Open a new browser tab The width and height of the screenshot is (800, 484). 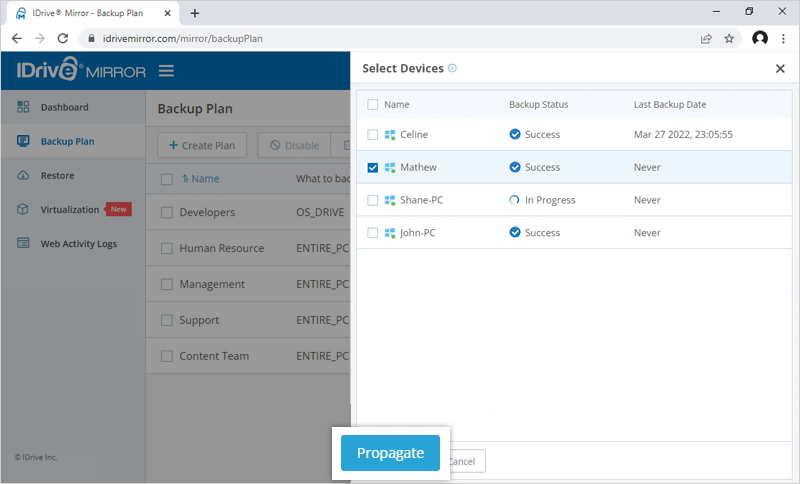[195, 13]
